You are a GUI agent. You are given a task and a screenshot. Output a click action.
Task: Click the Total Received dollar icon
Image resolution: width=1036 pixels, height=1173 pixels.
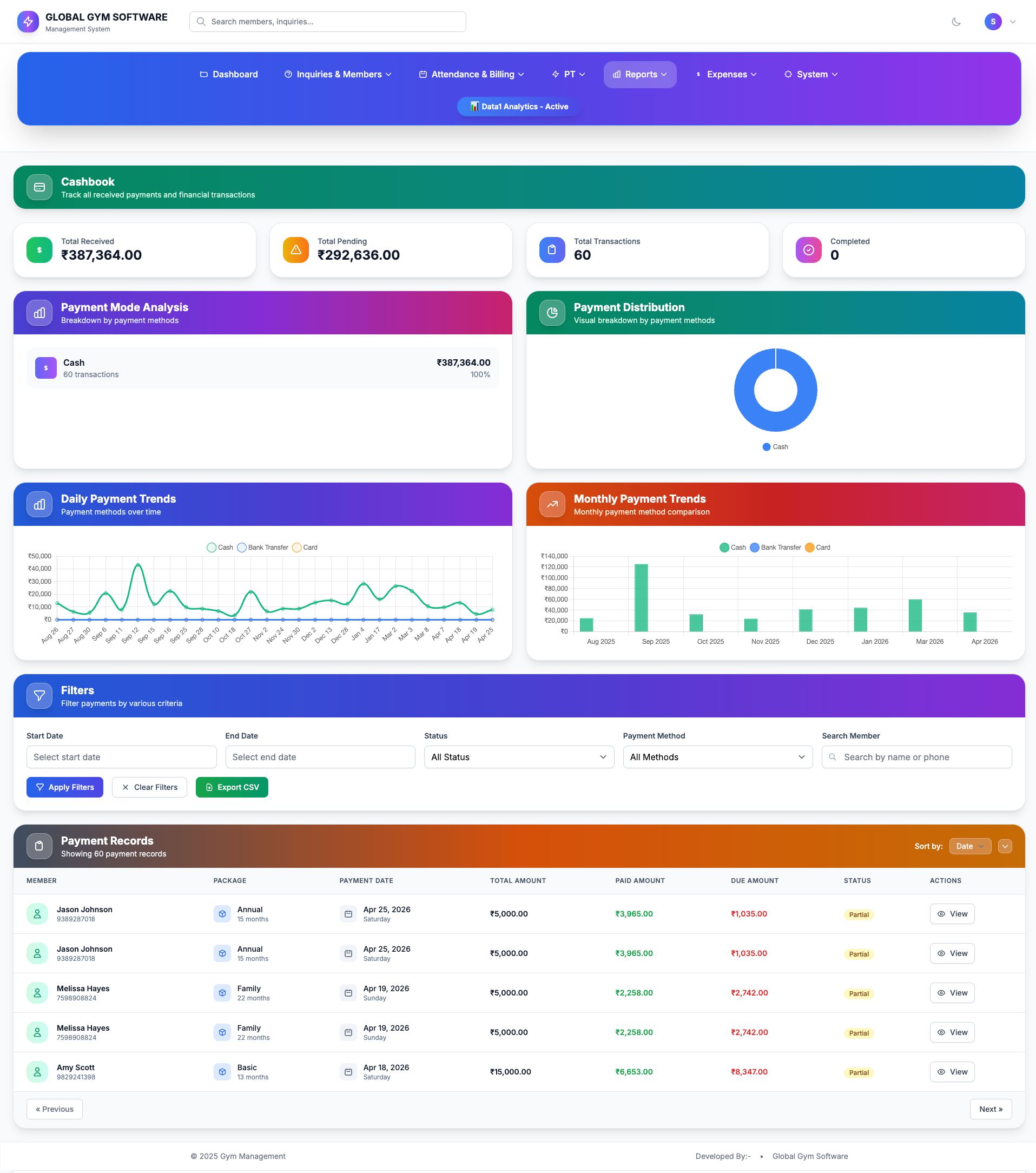coord(38,249)
